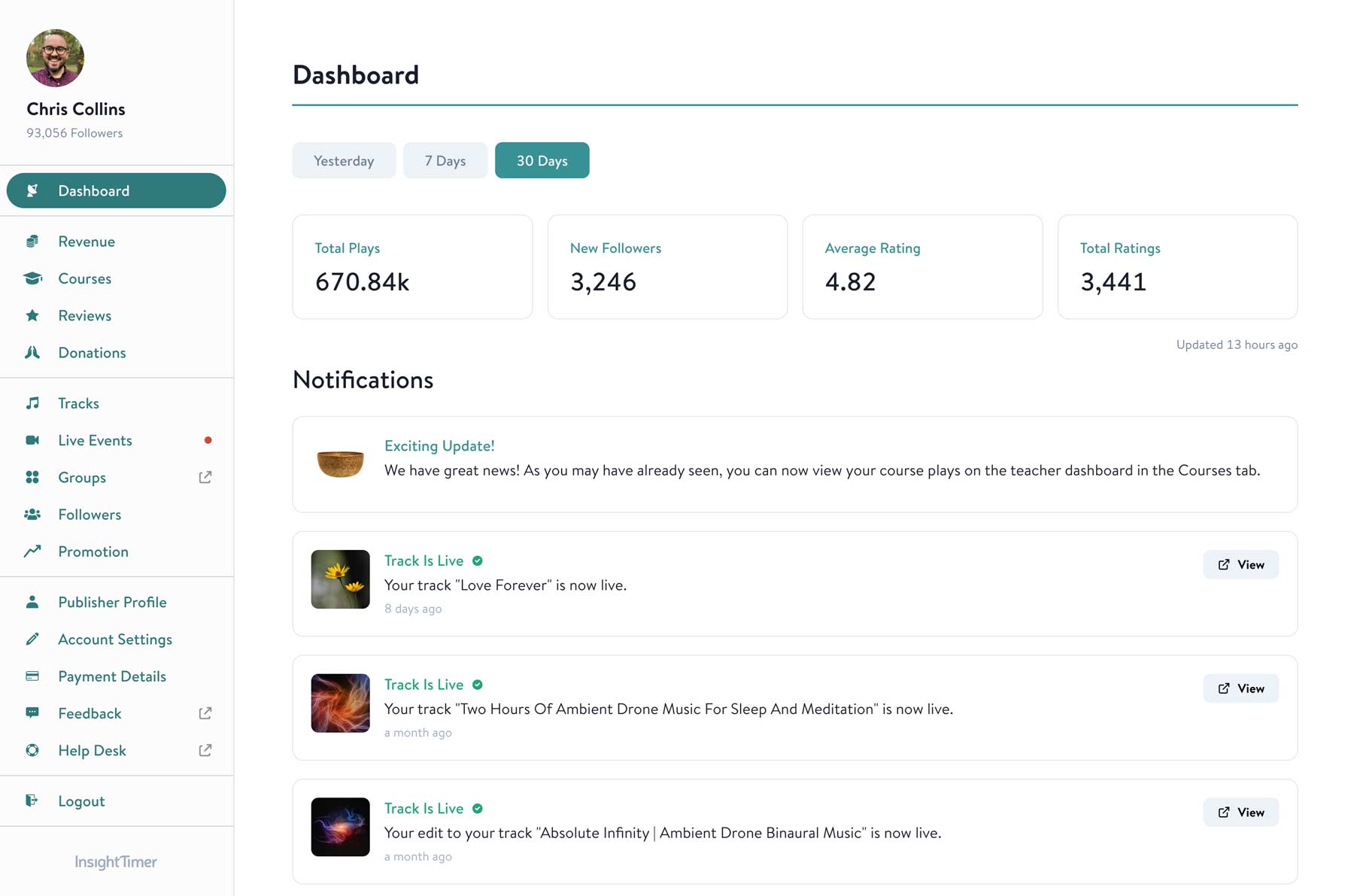1354x896 pixels.
Task: Click Logout in the sidebar
Action: pyautogui.click(x=81, y=801)
